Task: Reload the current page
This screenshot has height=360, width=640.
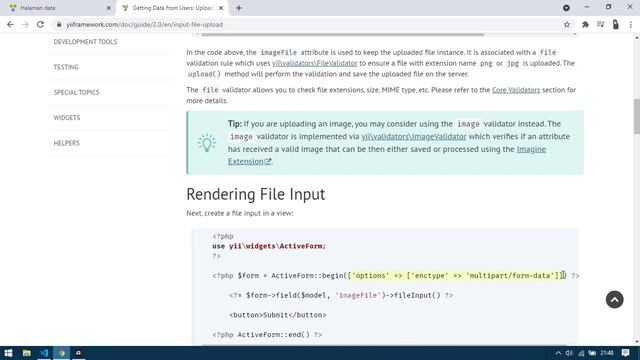Action: (40, 24)
